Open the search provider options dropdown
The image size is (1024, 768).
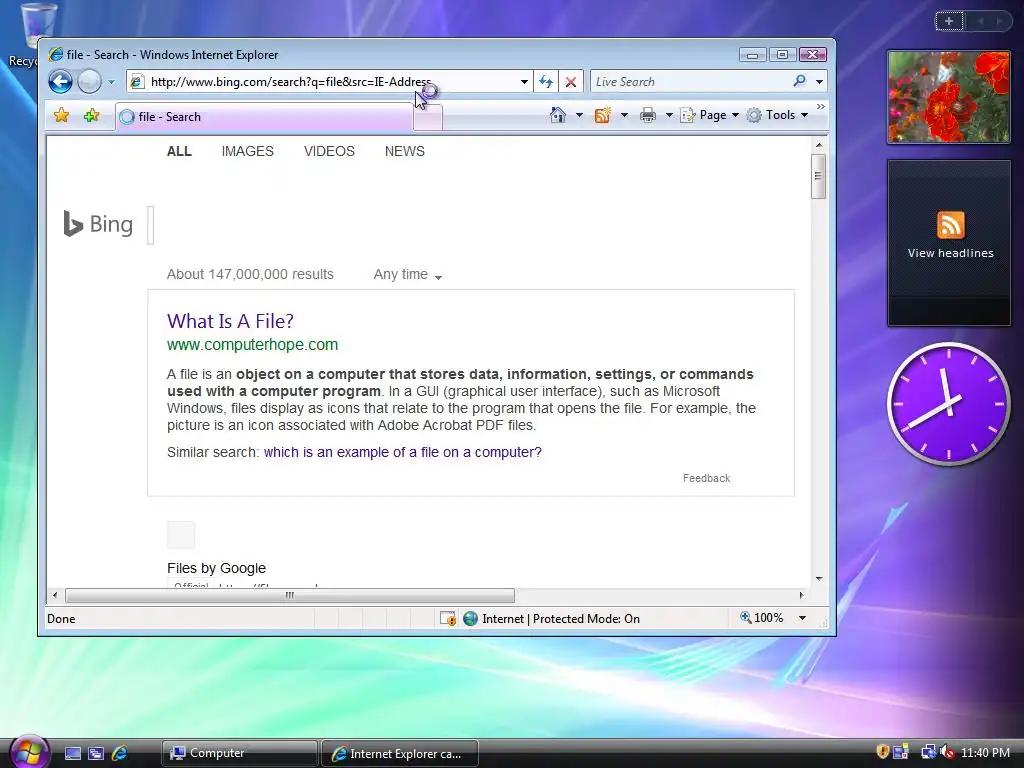[x=819, y=82]
